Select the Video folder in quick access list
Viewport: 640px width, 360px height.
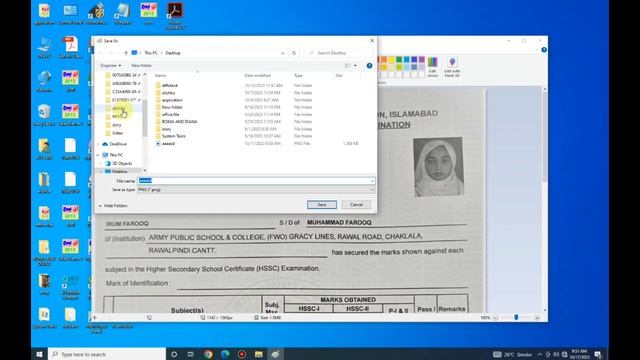(114, 133)
